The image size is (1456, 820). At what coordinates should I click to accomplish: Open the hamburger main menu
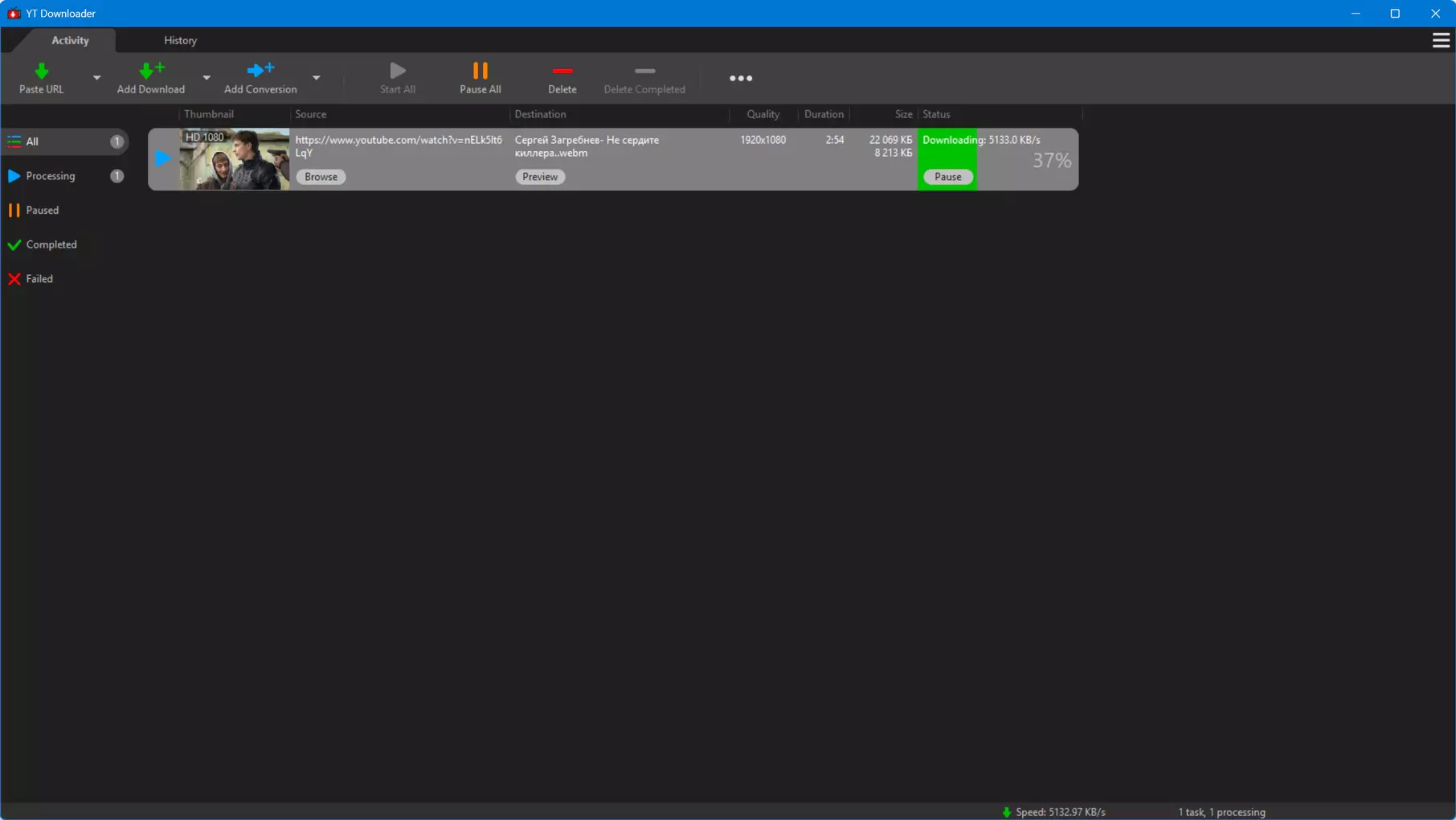[1441, 40]
